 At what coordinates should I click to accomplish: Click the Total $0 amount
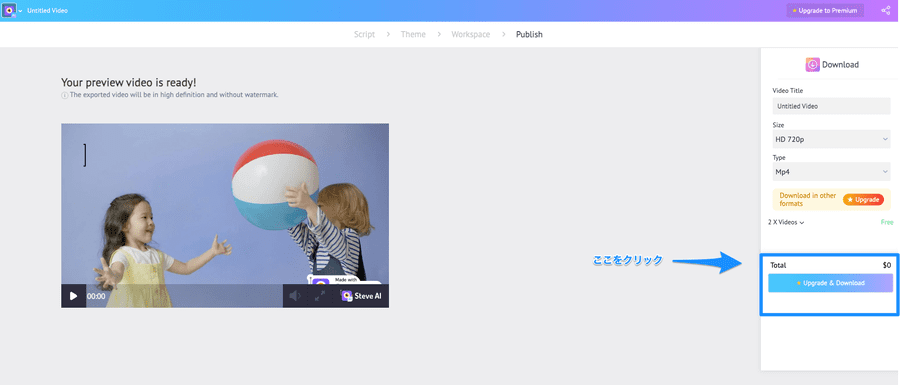[x=887, y=265]
